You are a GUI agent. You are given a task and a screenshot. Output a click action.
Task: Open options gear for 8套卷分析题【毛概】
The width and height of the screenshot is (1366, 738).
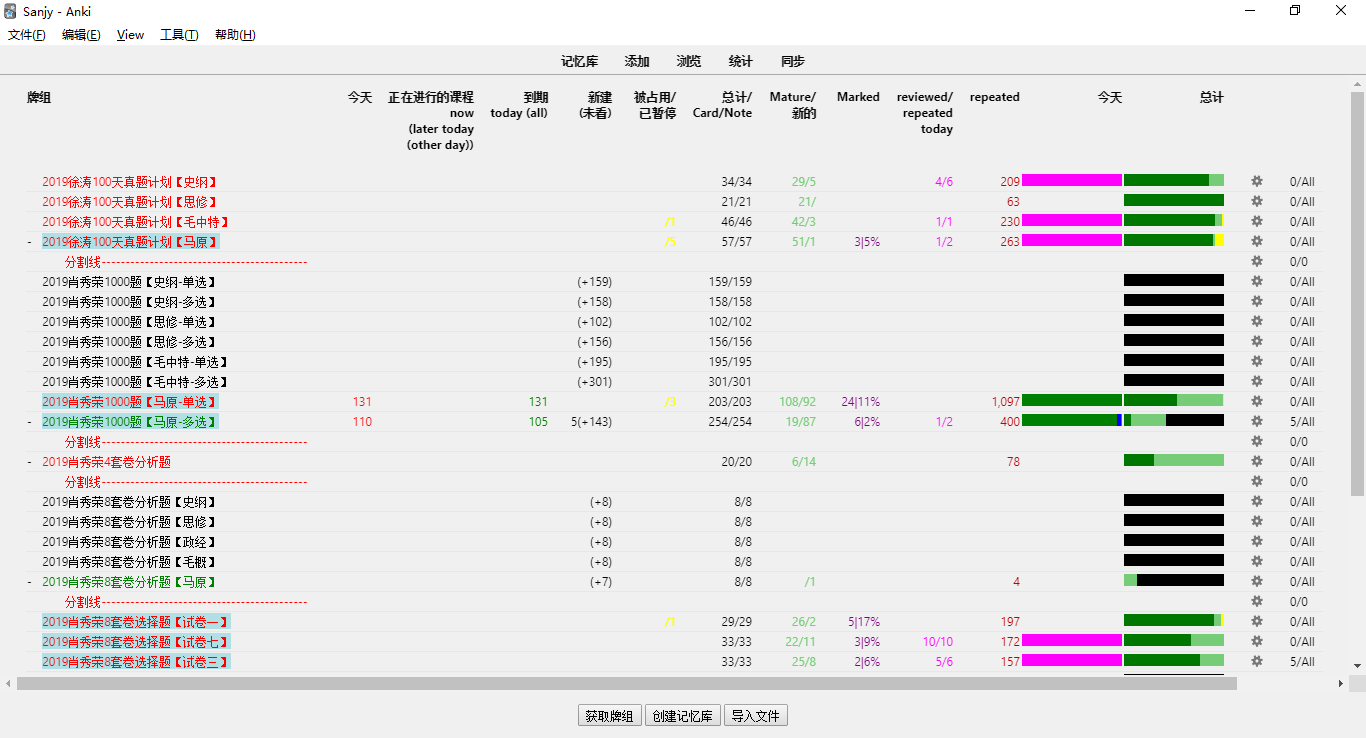[1257, 561]
